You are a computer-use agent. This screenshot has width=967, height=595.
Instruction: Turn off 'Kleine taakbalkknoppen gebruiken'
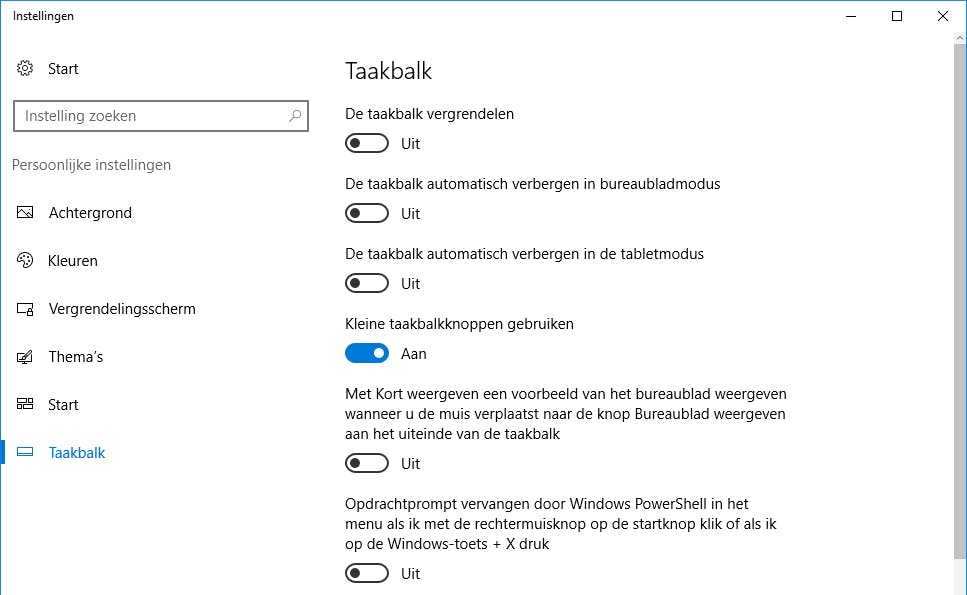[x=367, y=354]
